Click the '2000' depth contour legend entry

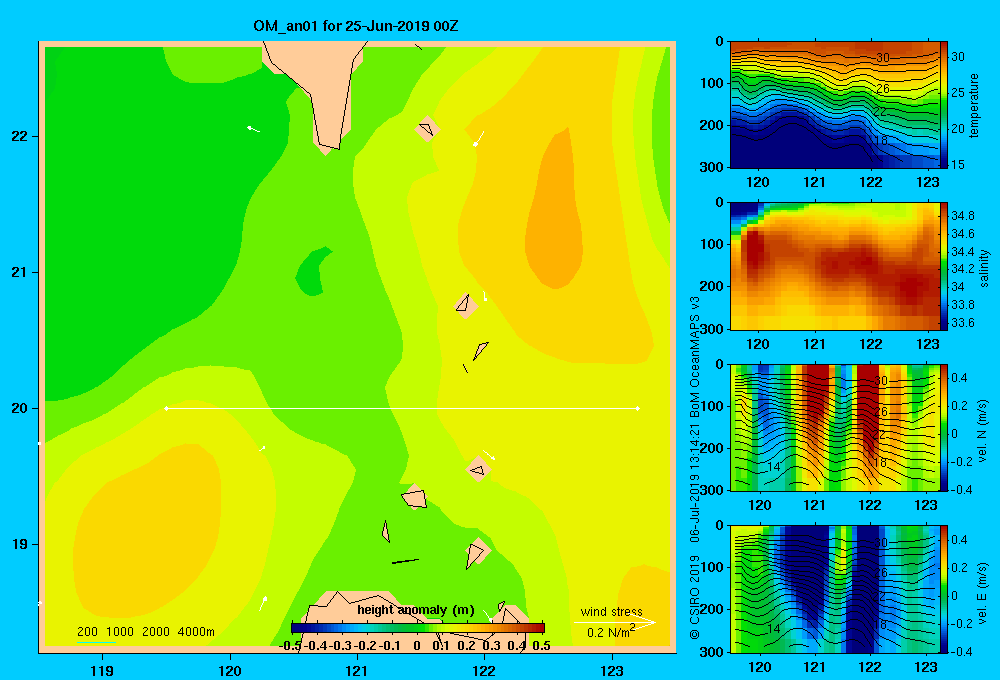[156, 632]
